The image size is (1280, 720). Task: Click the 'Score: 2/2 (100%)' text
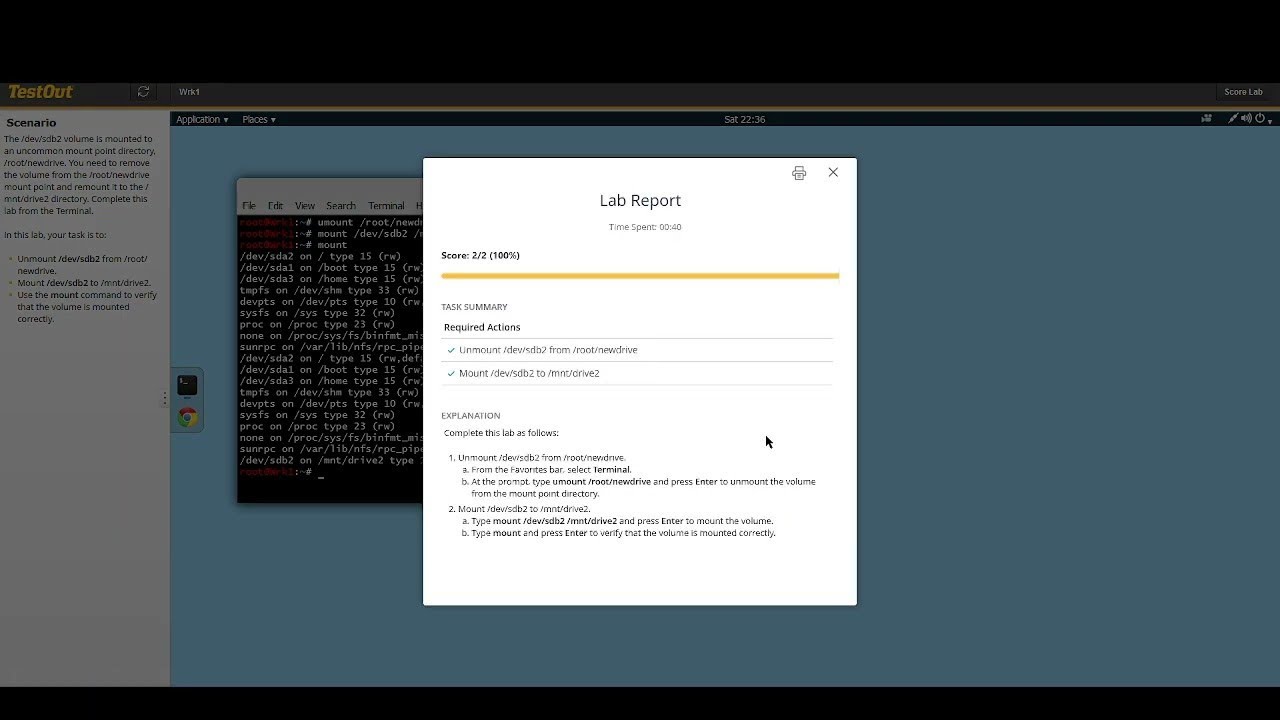pos(481,255)
